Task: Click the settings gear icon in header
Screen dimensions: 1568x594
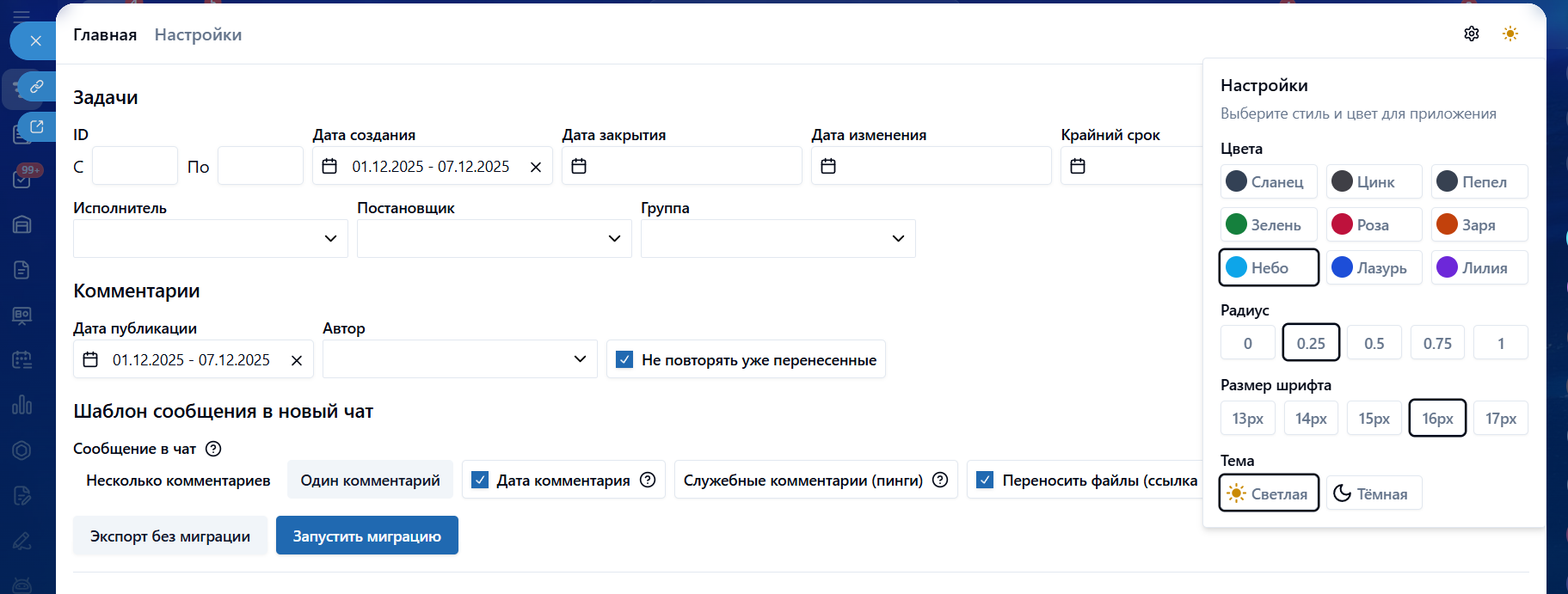Action: point(1471,34)
